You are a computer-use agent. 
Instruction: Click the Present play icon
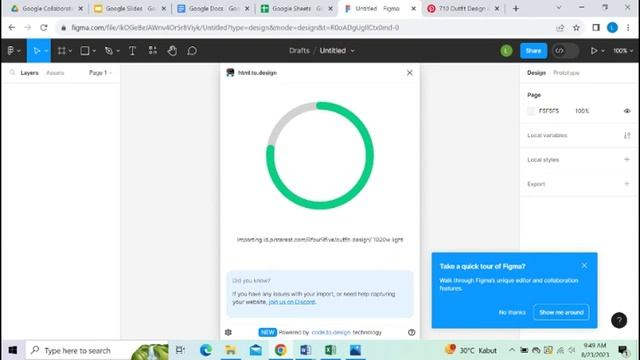coord(594,51)
